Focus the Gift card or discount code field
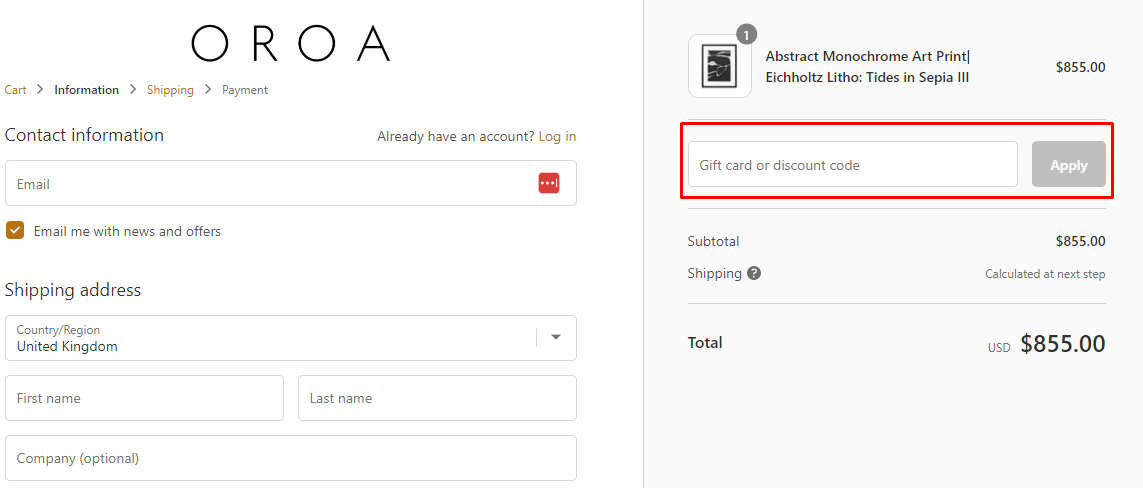The height and width of the screenshot is (488, 1143). [853, 164]
